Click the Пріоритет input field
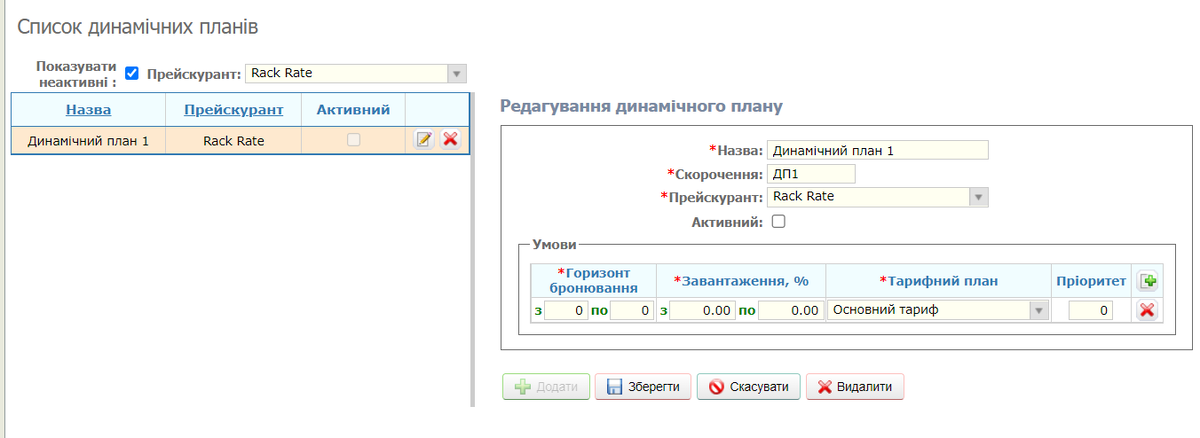The height and width of the screenshot is (438, 1200). (x=1090, y=311)
